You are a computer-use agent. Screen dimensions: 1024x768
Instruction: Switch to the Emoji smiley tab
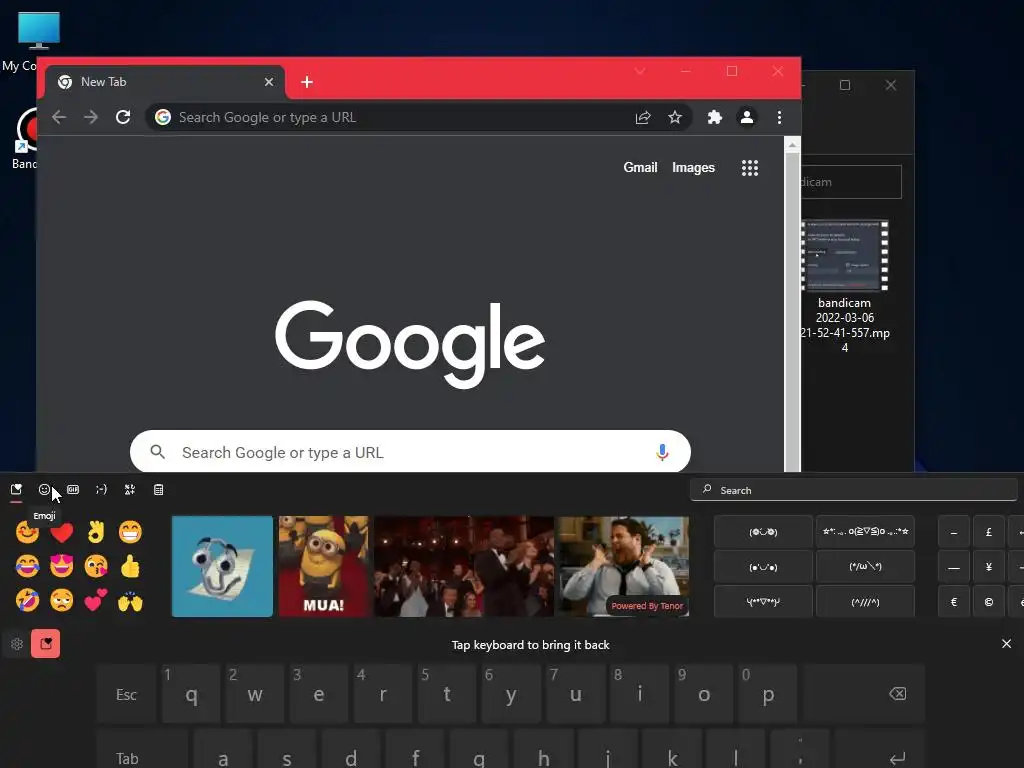tap(44, 490)
